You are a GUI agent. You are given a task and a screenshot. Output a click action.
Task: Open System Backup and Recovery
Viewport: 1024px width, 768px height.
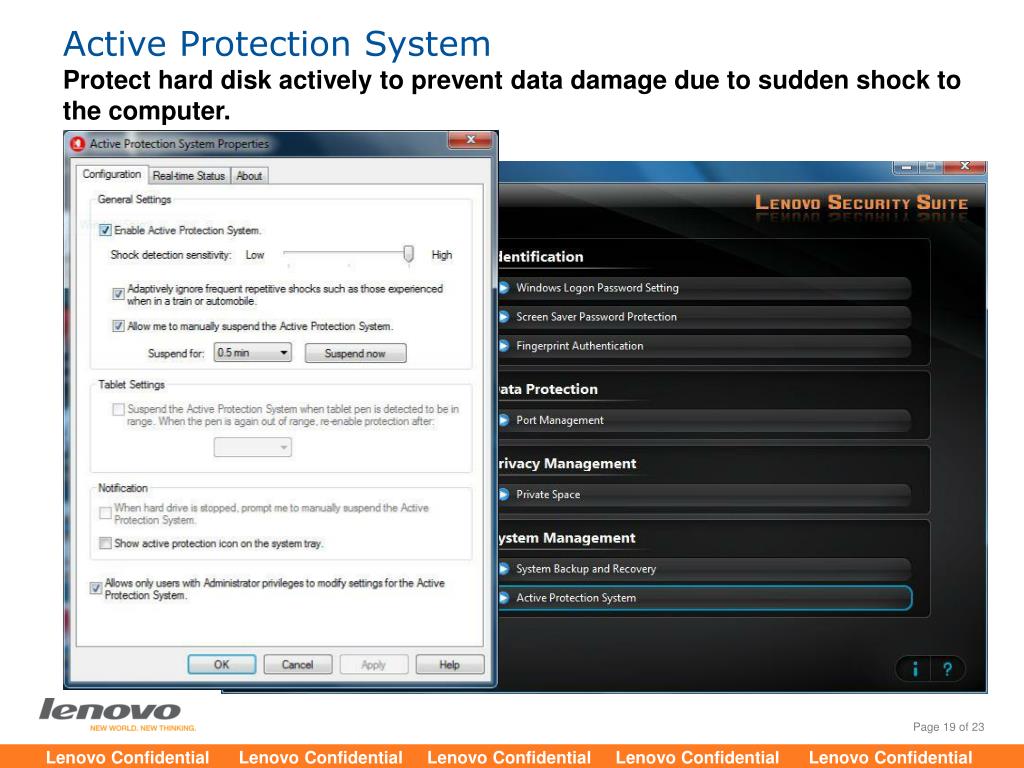(x=705, y=569)
